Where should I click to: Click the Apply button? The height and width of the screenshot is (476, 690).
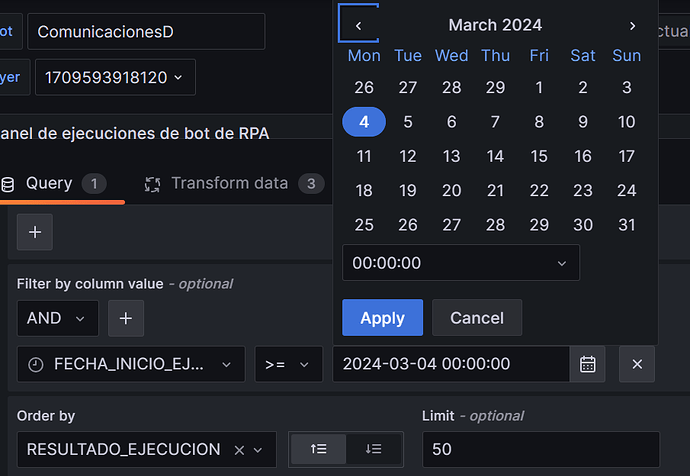click(382, 318)
